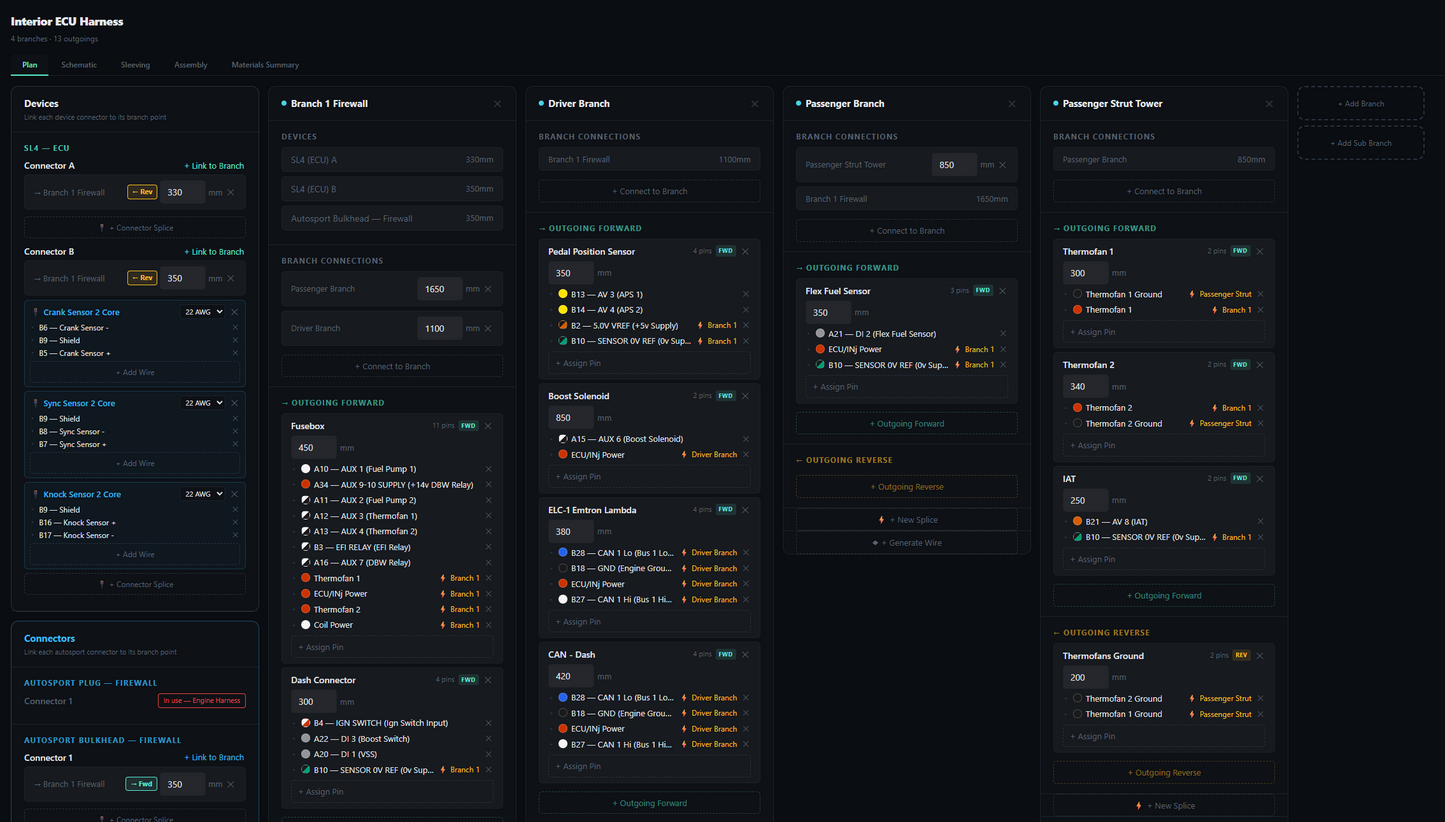Remove the A15 AUX 6 Boost Solenoid pin
This screenshot has width=1445, height=822.
point(746,439)
